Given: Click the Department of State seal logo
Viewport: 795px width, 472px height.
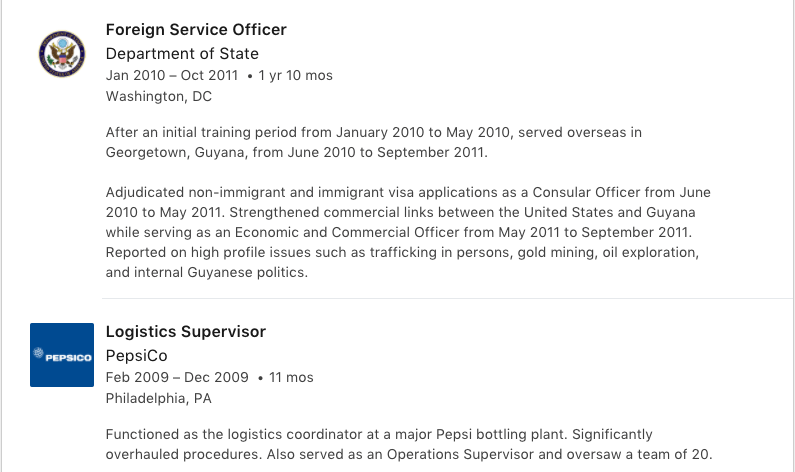Looking at the screenshot, I should click(x=62, y=53).
